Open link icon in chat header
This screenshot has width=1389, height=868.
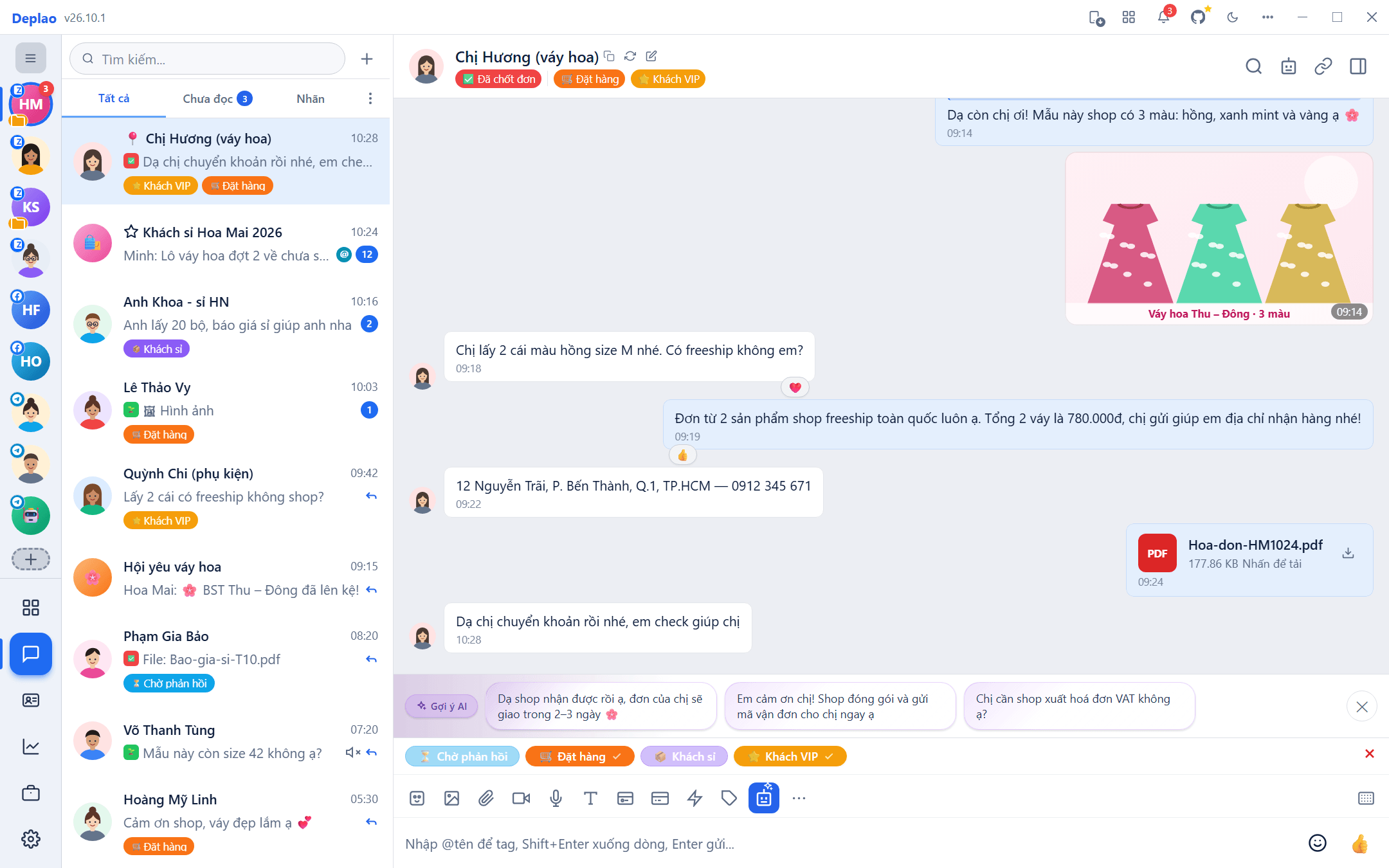tap(1323, 66)
